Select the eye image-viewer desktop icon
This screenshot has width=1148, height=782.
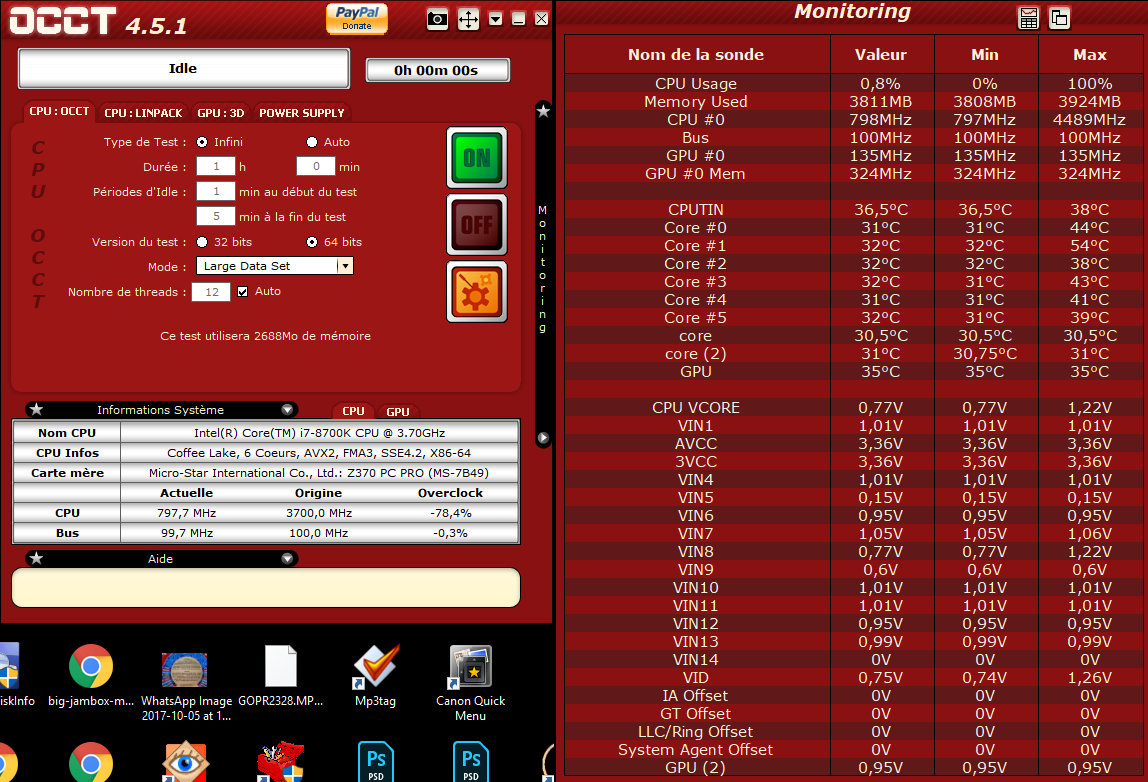[x=184, y=762]
